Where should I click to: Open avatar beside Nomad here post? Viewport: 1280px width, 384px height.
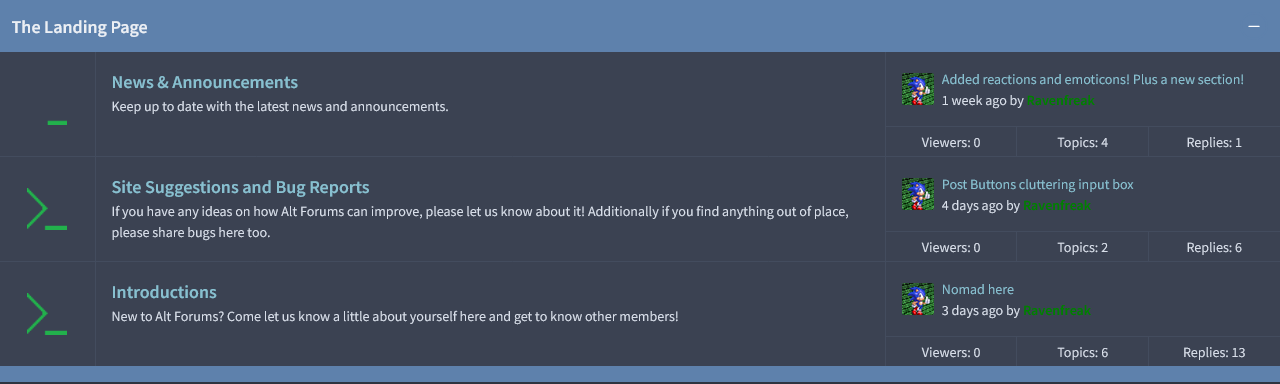pyautogui.click(x=917, y=299)
